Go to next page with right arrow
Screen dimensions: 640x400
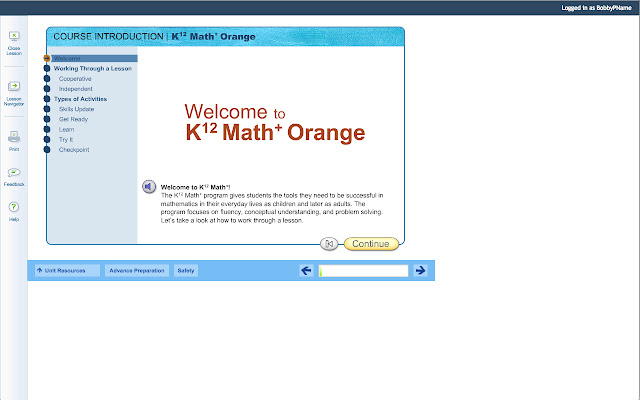click(x=421, y=270)
